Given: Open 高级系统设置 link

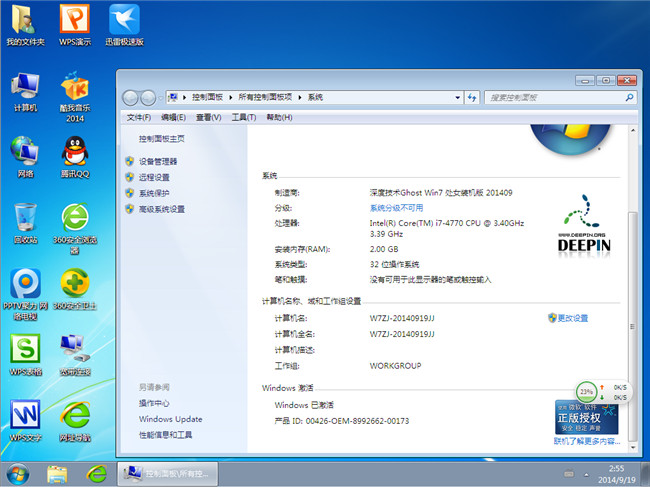Looking at the screenshot, I should click(162, 209).
